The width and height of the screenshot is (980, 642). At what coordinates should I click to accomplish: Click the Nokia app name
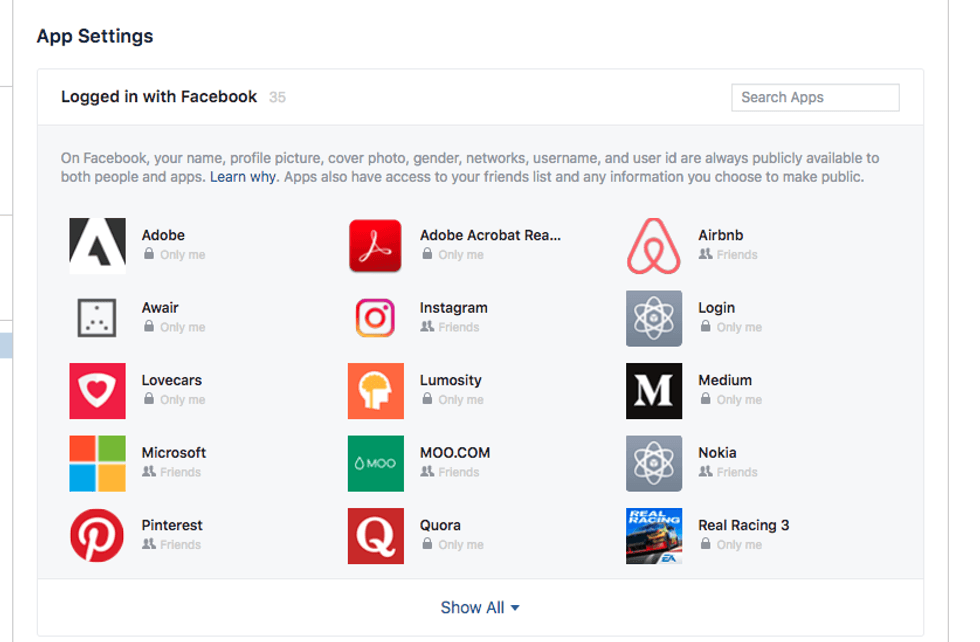[717, 452]
